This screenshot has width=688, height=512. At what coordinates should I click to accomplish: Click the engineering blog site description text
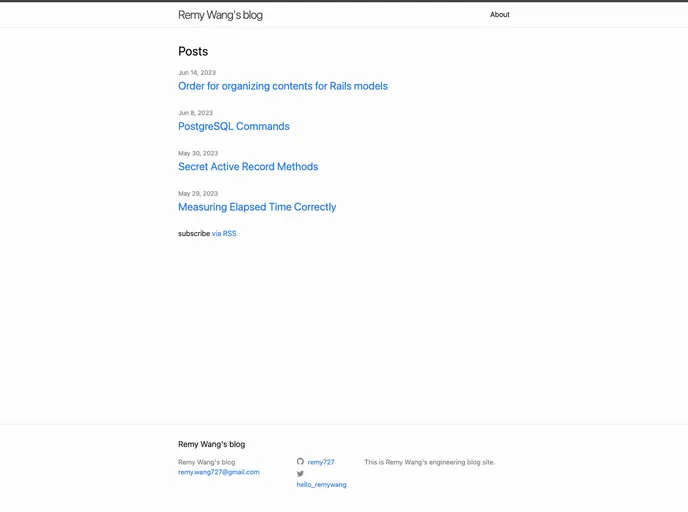click(x=429, y=462)
